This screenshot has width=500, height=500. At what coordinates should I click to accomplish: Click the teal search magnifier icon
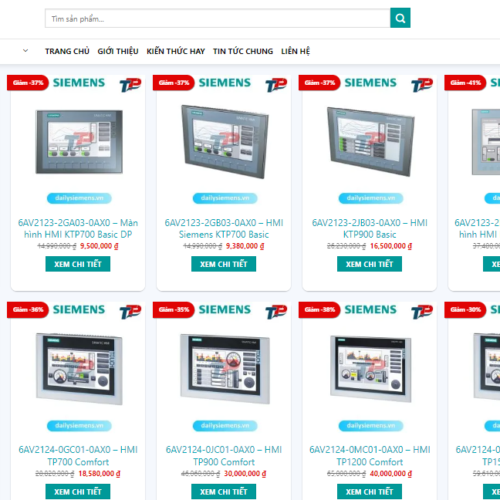point(400,18)
